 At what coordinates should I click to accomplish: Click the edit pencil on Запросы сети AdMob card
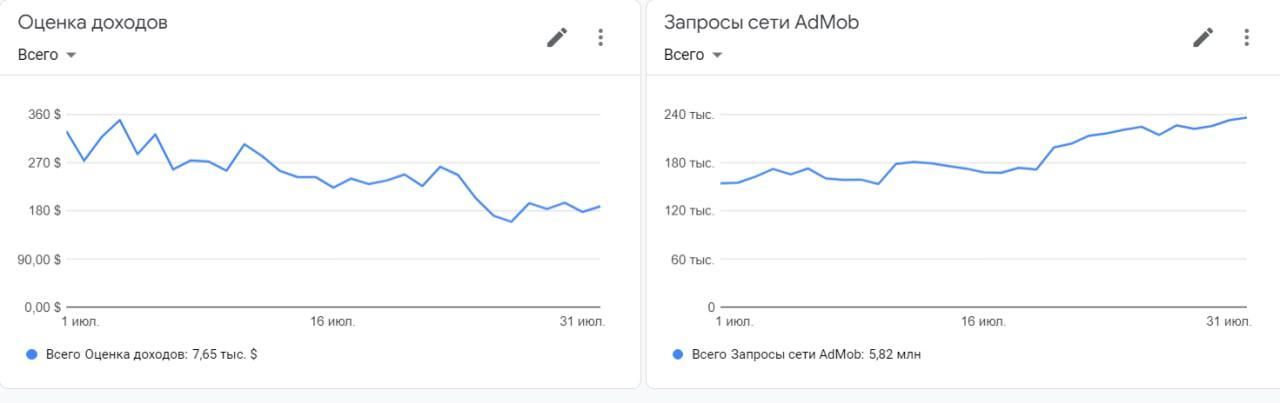[x=1203, y=38]
